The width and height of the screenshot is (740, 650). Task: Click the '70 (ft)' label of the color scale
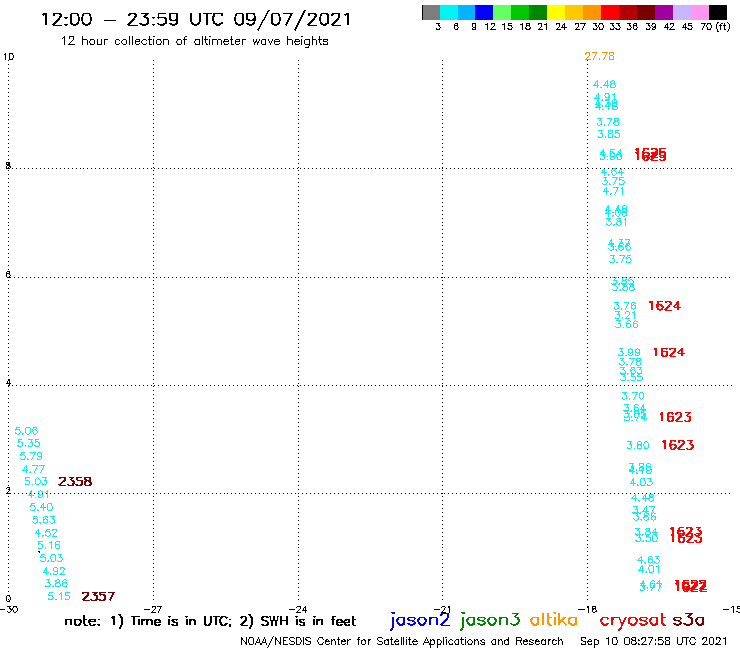pos(715,26)
